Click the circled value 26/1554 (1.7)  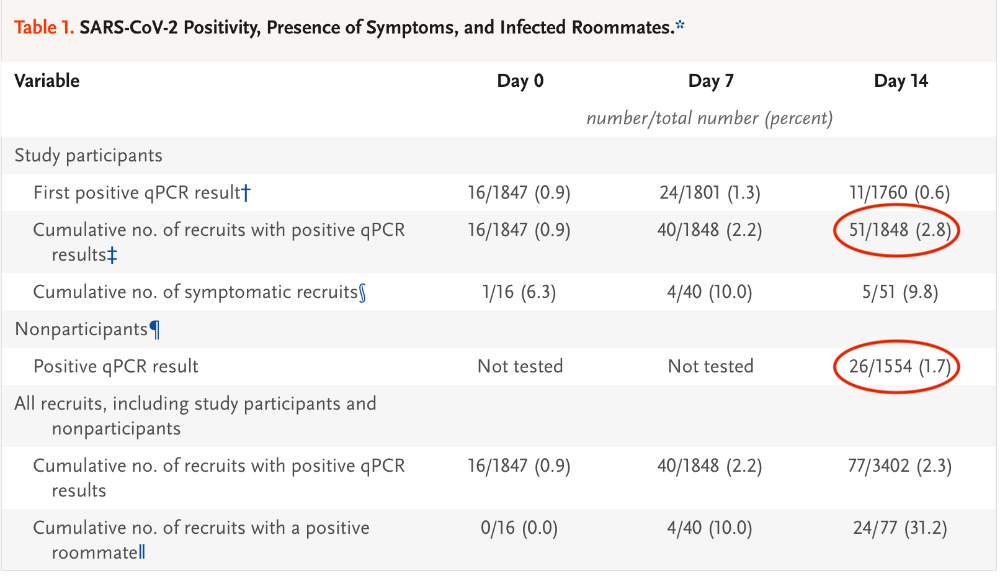[897, 366]
